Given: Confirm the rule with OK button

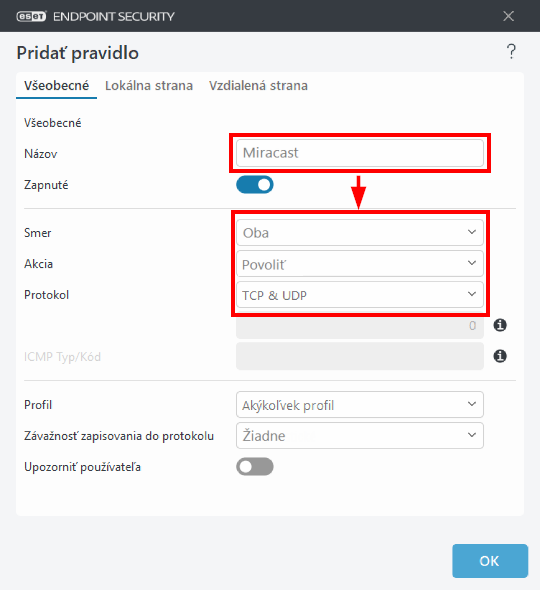Looking at the screenshot, I should coord(490,561).
